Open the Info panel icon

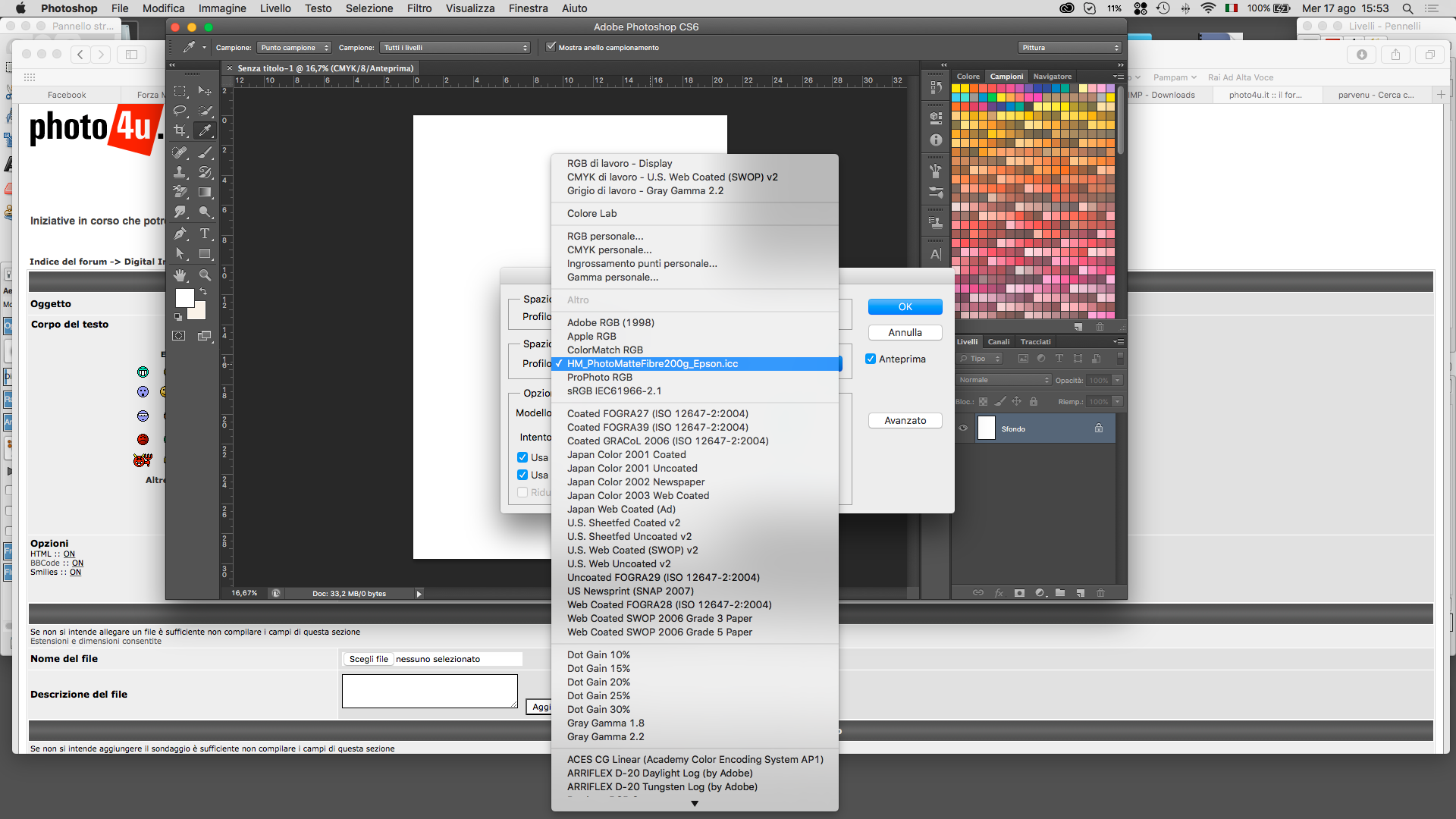point(936,140)
